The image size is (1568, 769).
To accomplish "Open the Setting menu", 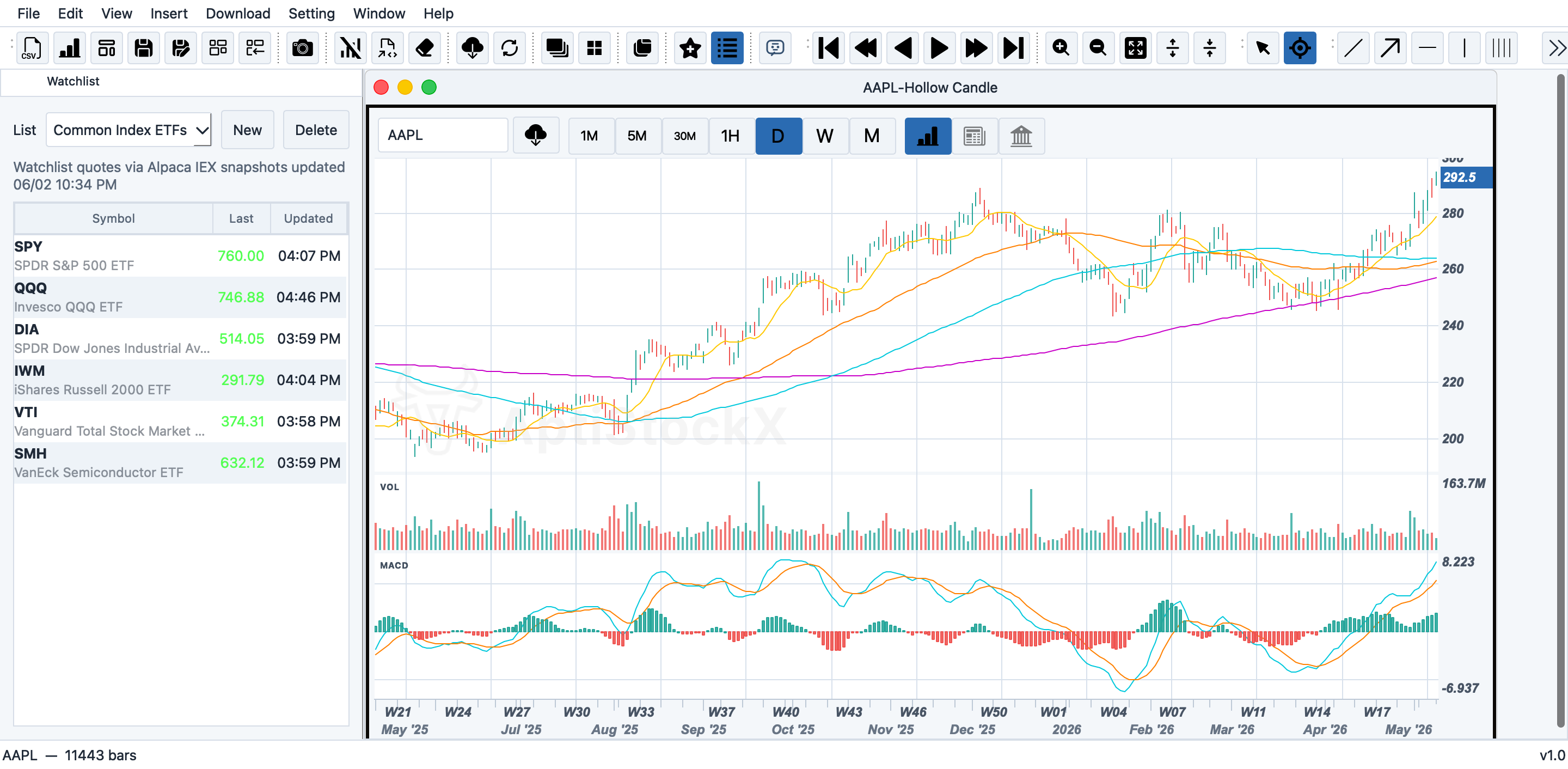I will click(x=311, y=14).
